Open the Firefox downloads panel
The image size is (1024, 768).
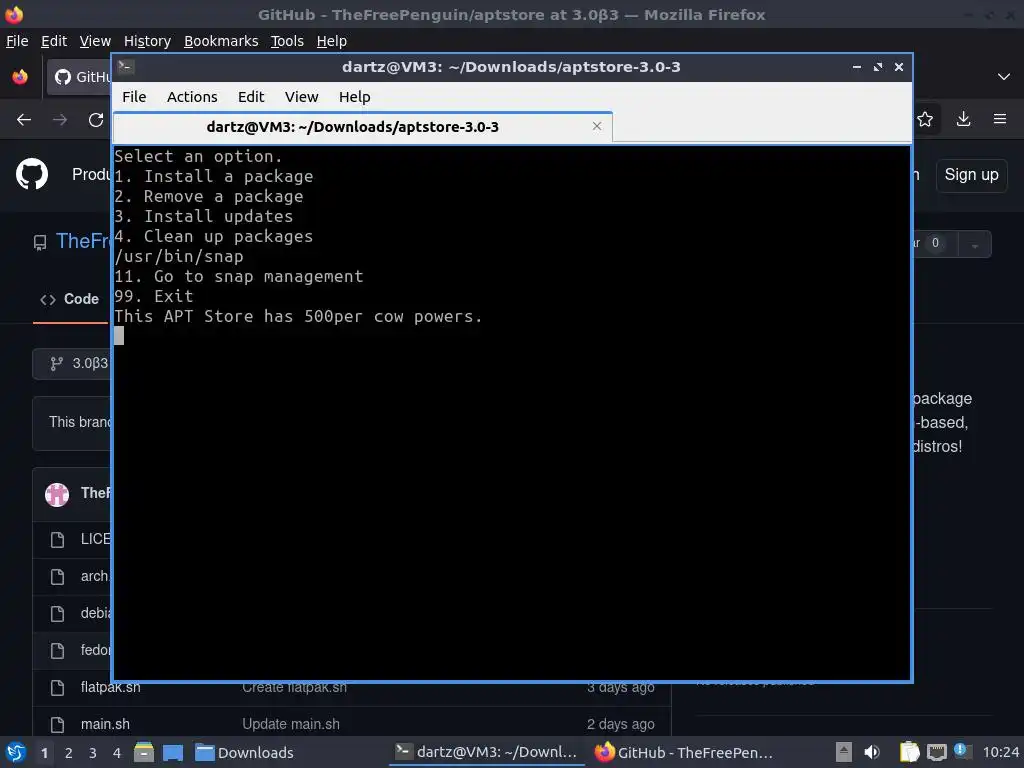(963, 119)
